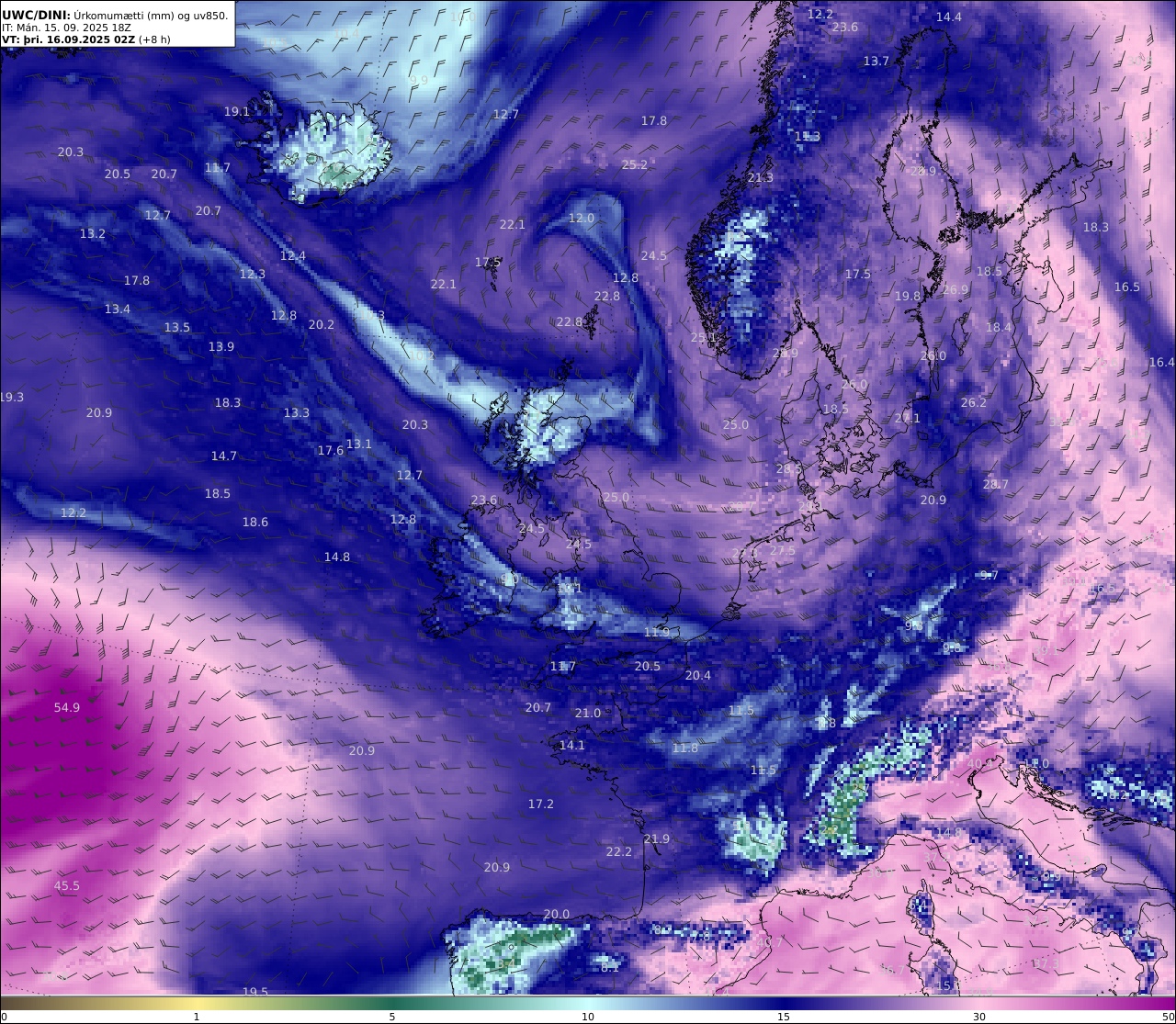This screenshot has width=1176, height=1024.
Task: Click the 21.3 value over Norway
Action: [x=761, y=177]
